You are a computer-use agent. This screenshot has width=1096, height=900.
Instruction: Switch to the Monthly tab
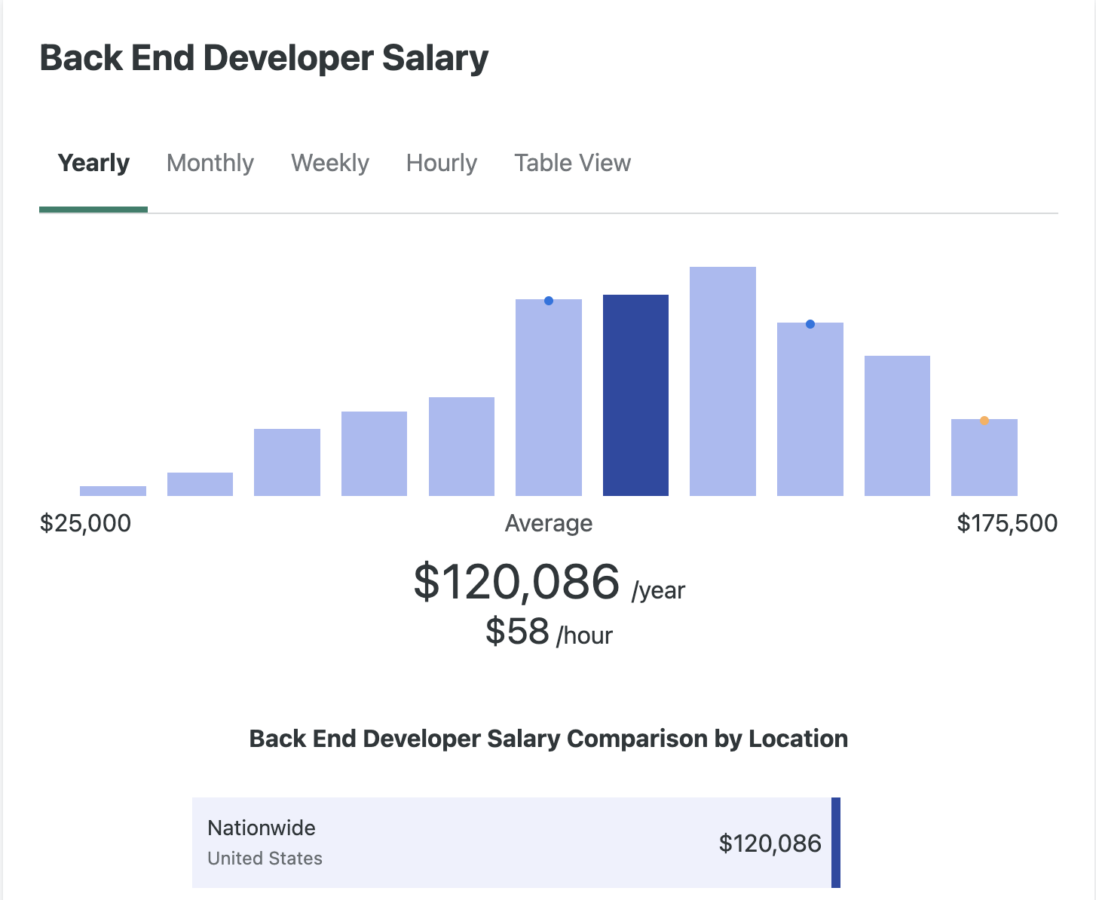pyautogui.click(x=210, y=163)
